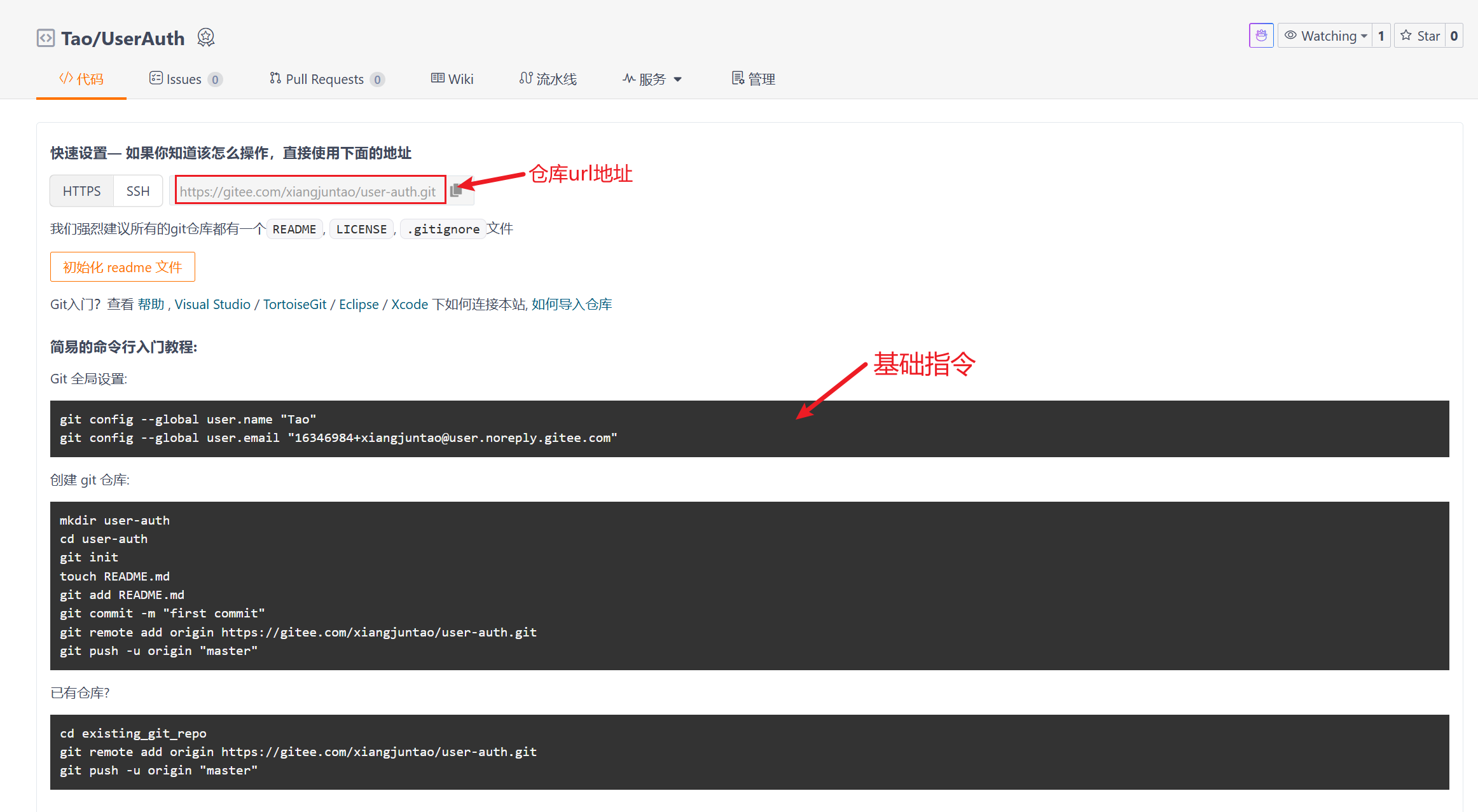Open the 如何导入仓库 link
The width and height of the screenshot is (1478, 812).
[571, 304]
